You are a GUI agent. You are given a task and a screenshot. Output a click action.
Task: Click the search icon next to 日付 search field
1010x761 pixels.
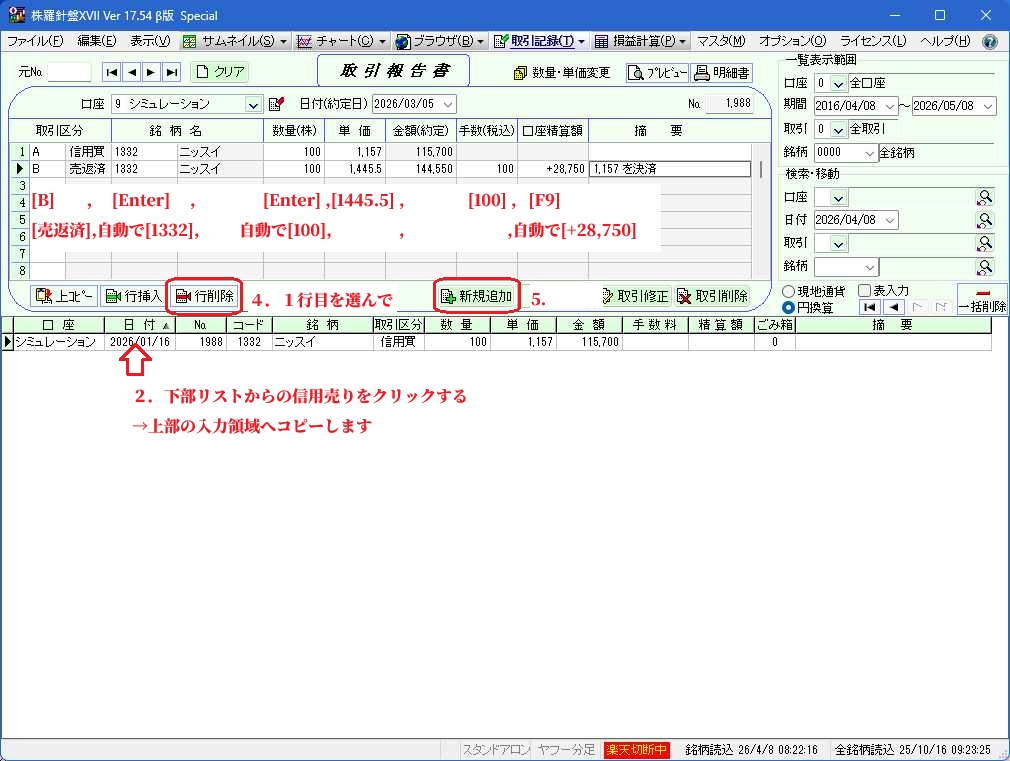(985, 220)
